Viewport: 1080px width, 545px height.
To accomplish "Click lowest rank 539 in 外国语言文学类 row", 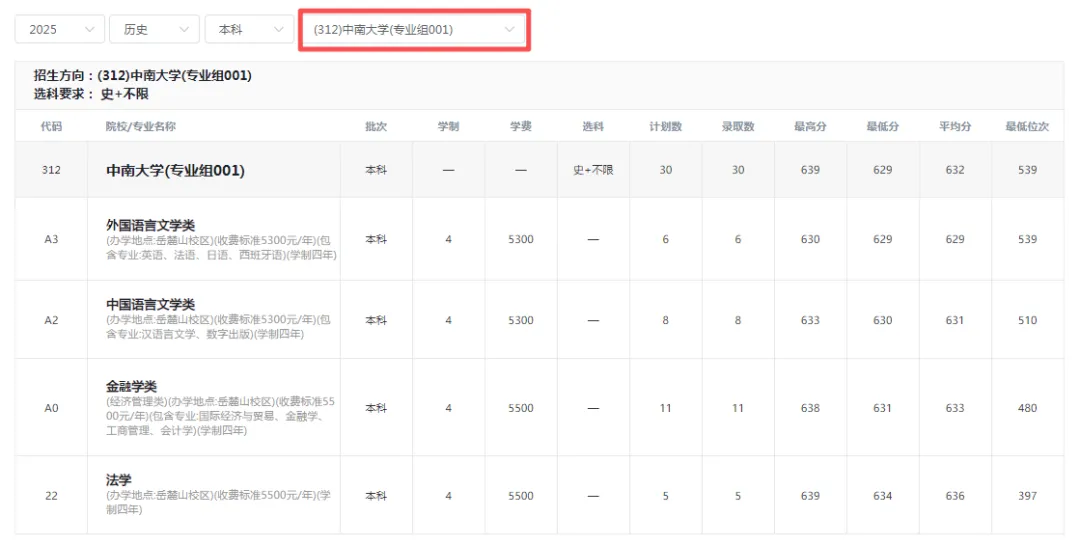I will click(1027, 239).
